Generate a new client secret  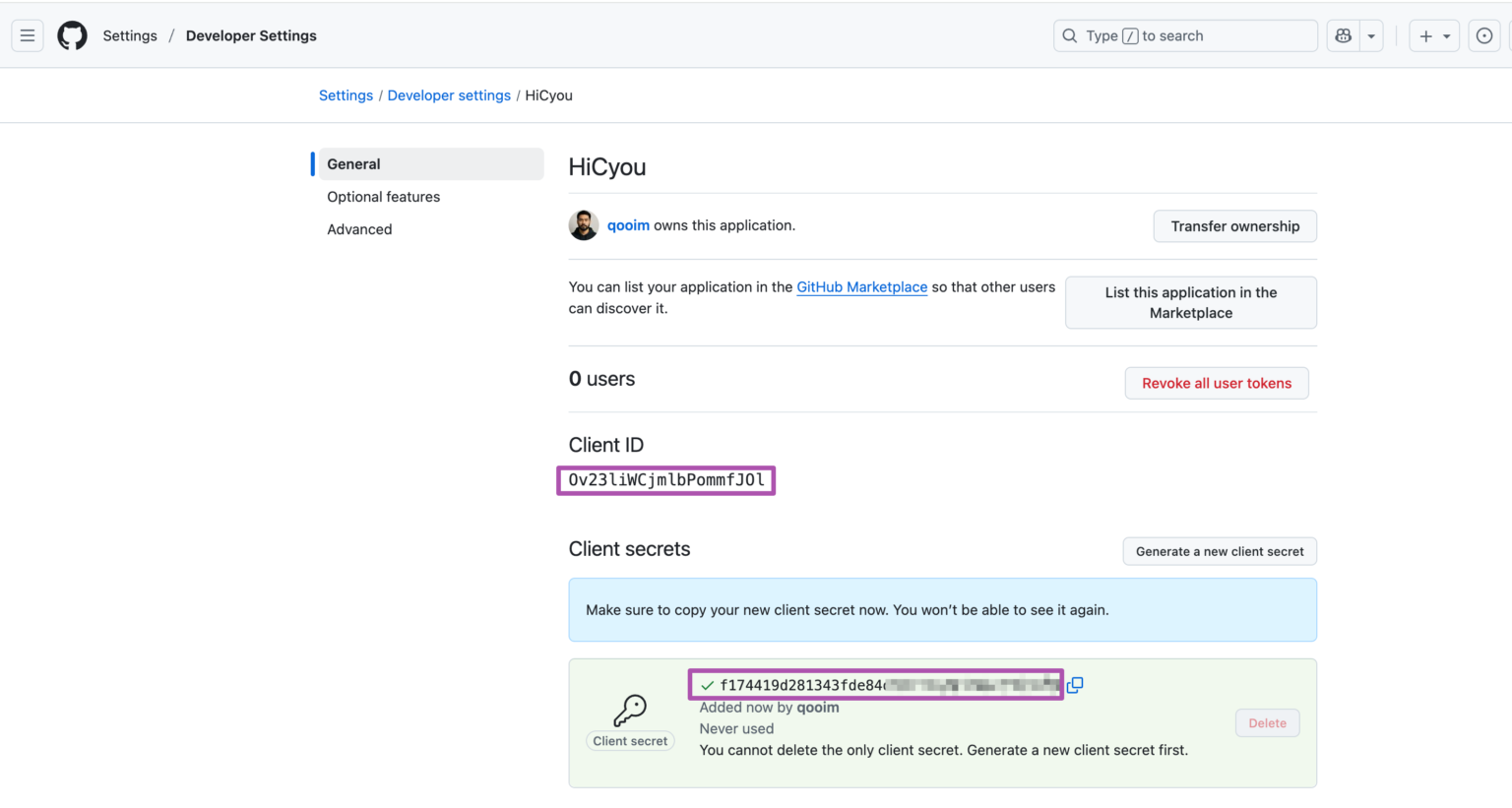click(x=1220, y=552)
